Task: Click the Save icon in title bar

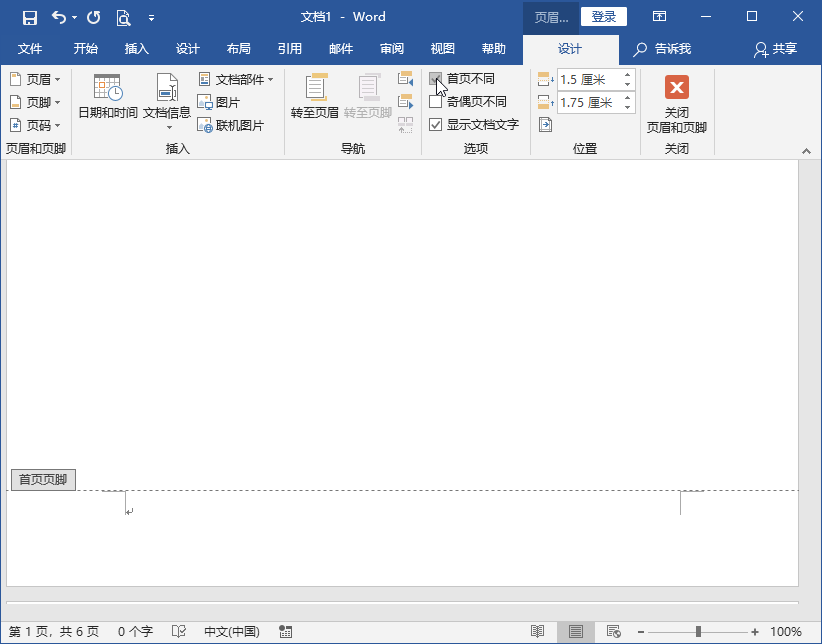Action: (x=29, y=17)
